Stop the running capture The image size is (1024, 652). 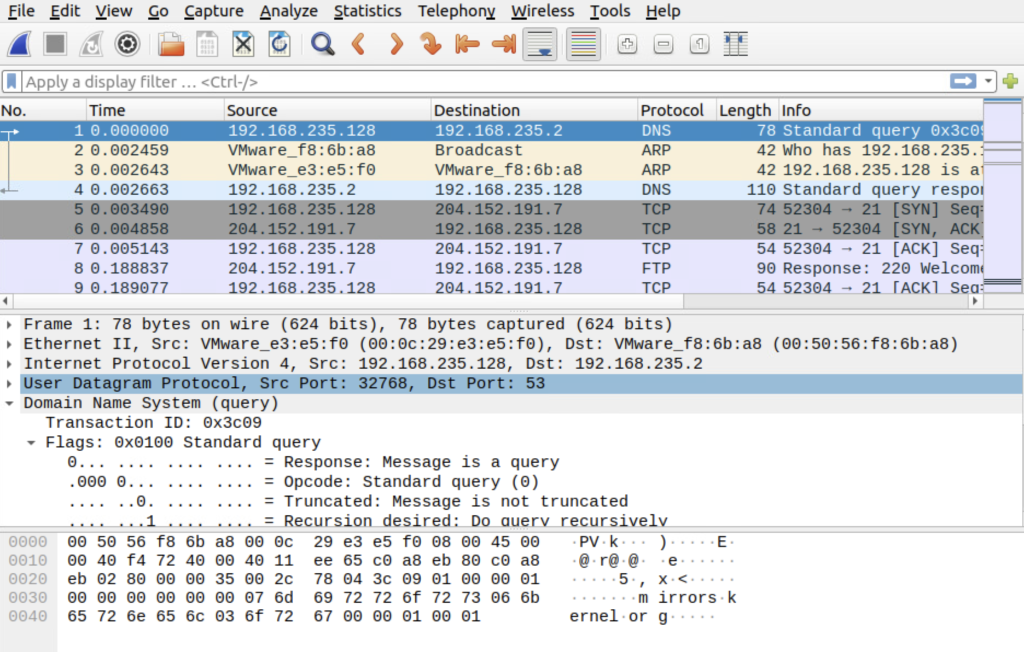coord(55,44)
